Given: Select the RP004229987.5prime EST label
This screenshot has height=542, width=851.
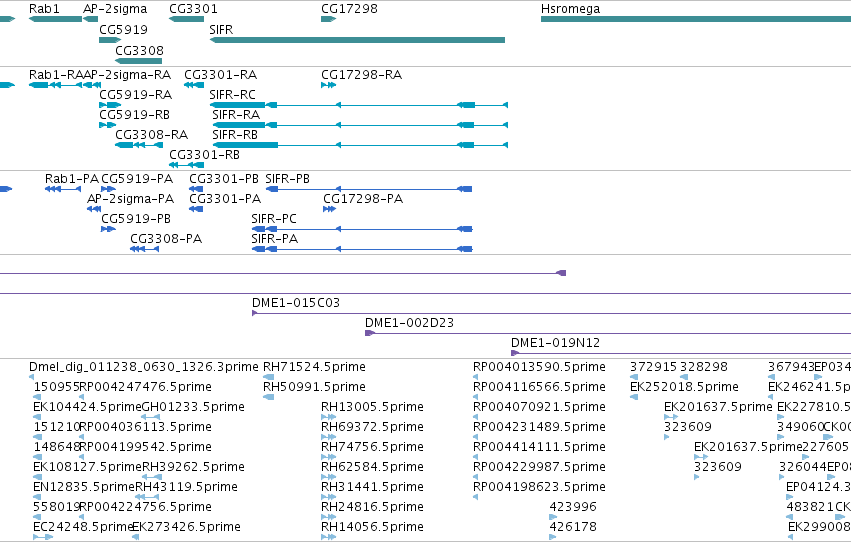Looking at the screenshot, I should point(539,467).
